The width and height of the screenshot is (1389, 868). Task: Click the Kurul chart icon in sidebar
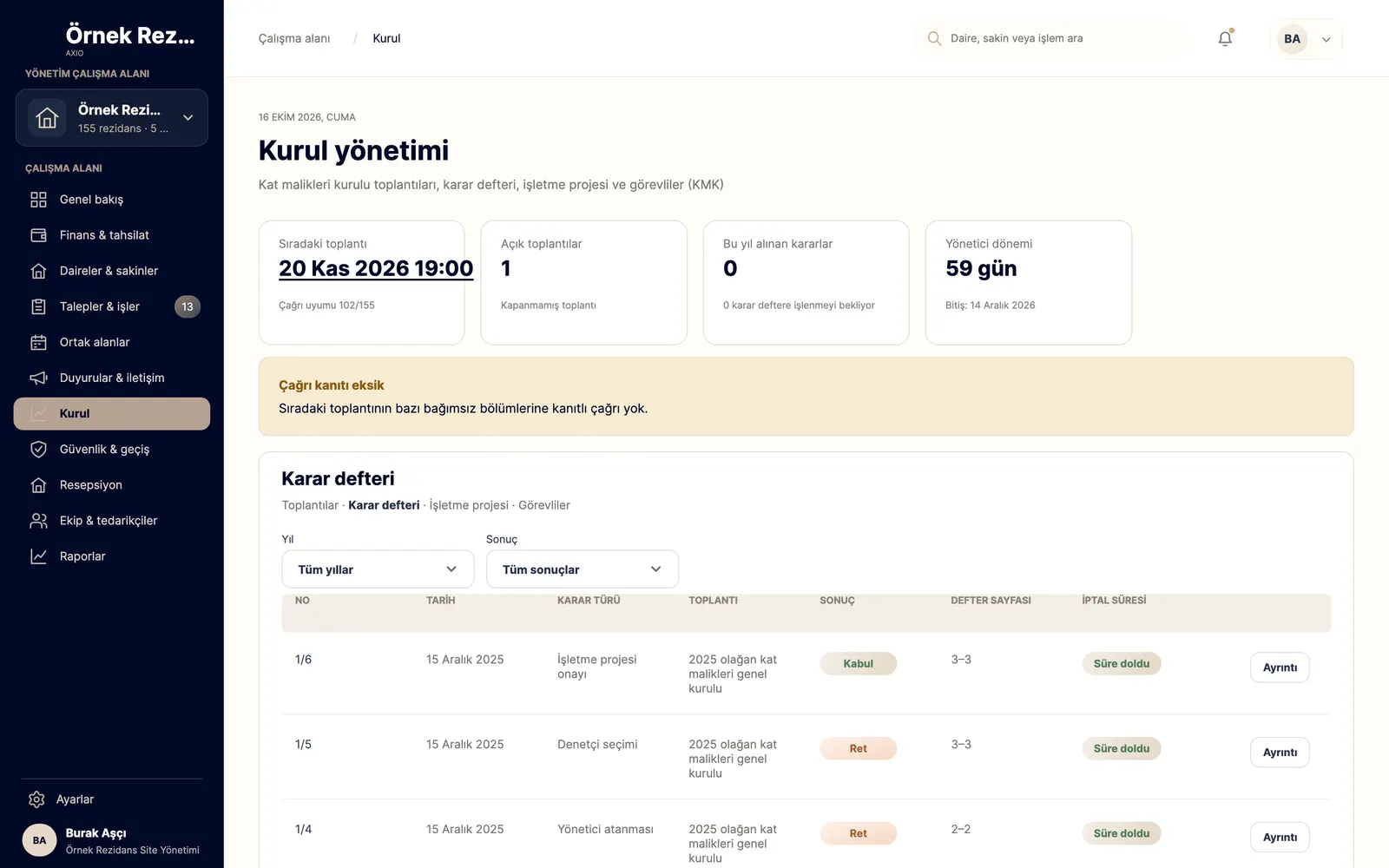tap(38, 413)
